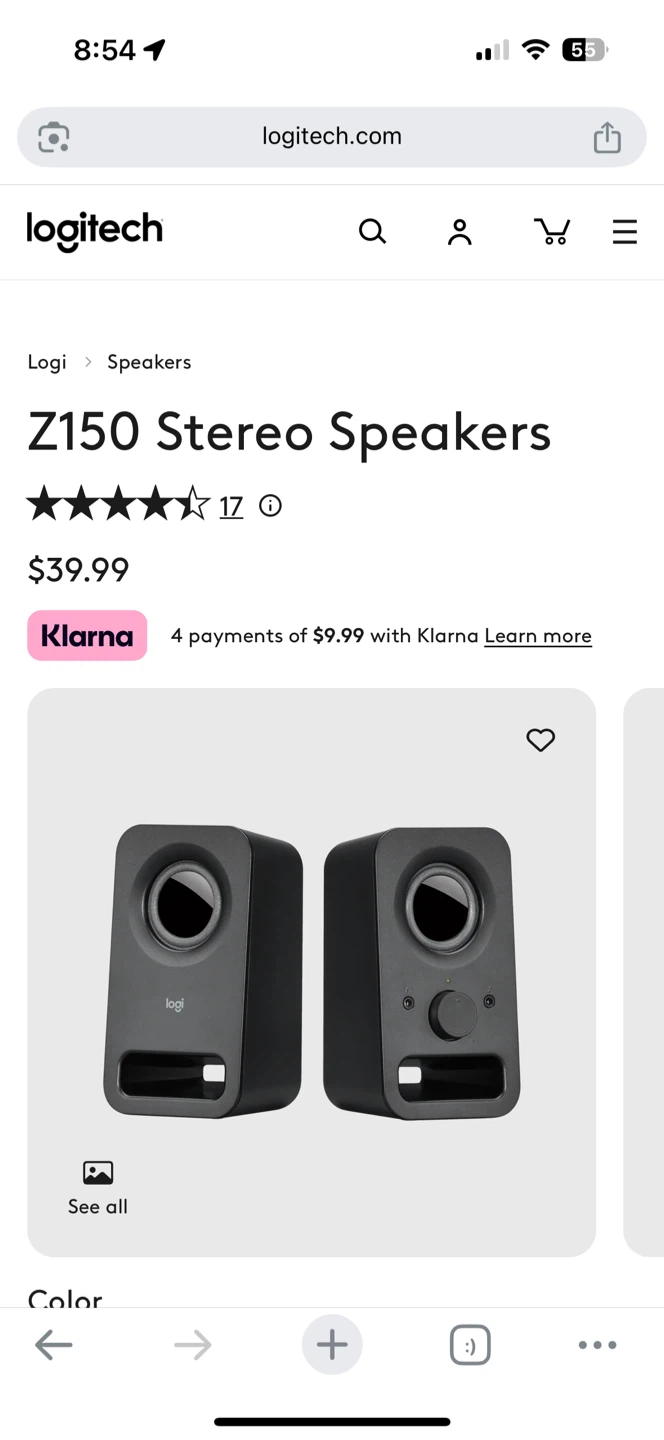Go back with browser back arrow

54,1345
